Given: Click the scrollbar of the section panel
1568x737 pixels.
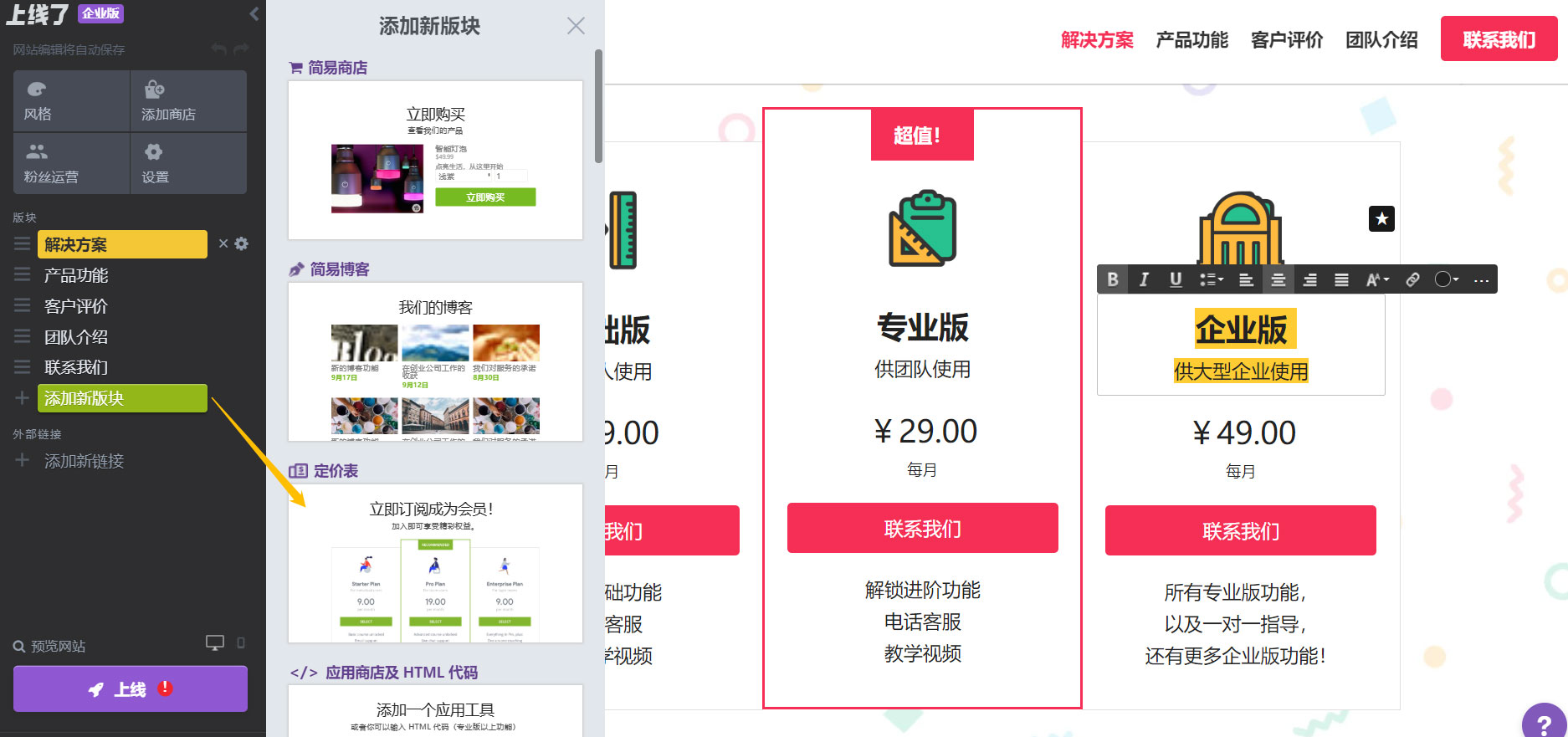Looking at the screenshot, I should click(x=598, y=106).
